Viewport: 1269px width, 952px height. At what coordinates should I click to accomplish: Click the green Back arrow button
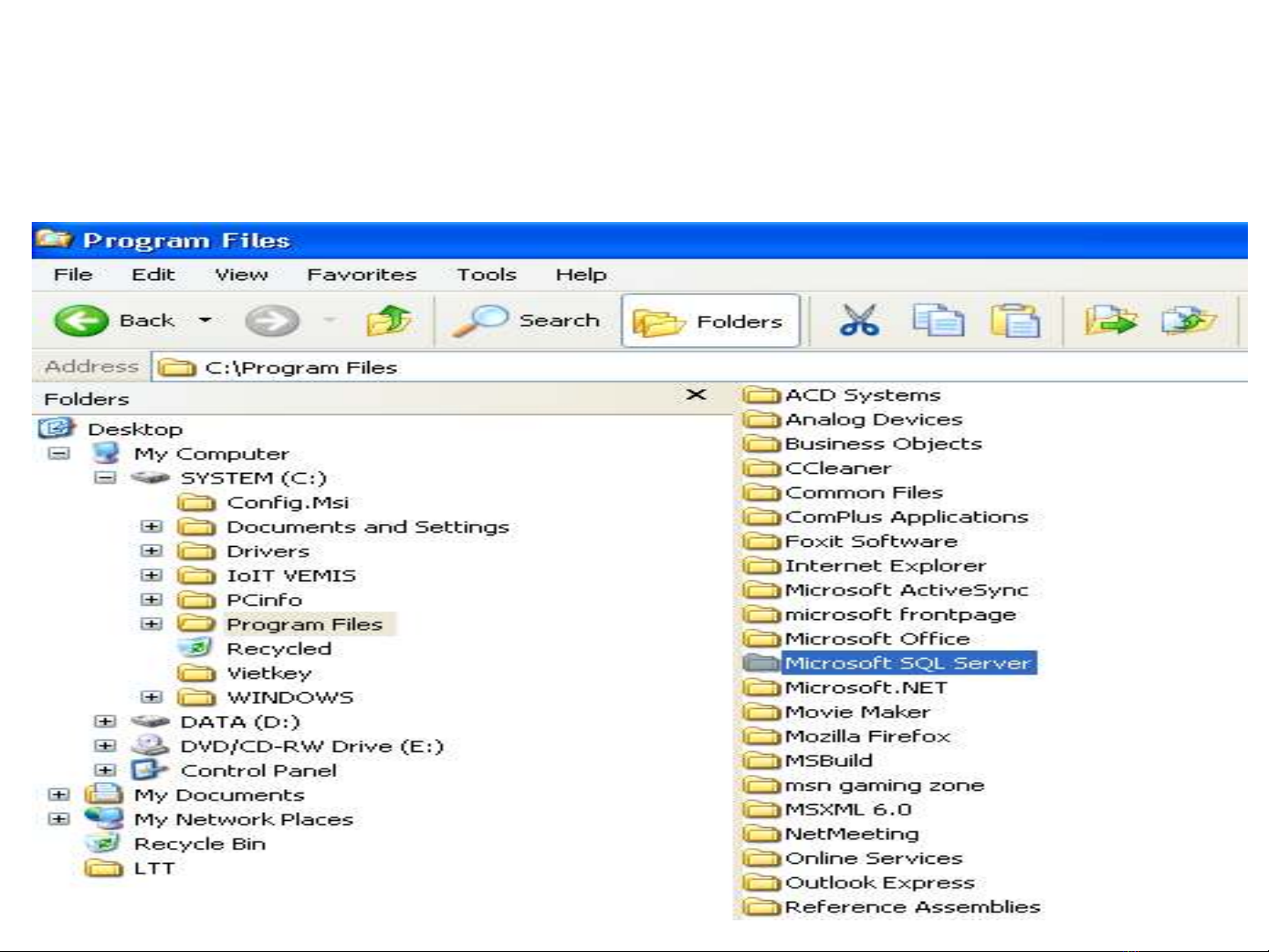click(x=81, y=321)
